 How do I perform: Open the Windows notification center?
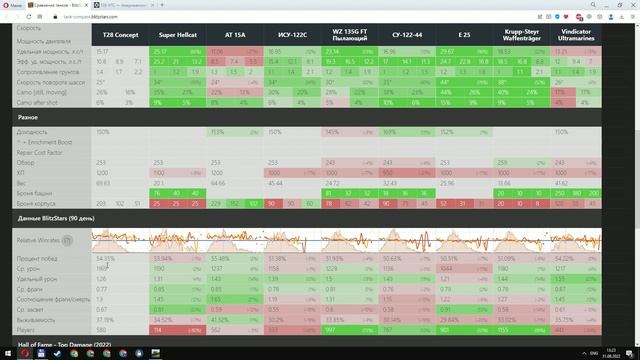coord(630,353)
